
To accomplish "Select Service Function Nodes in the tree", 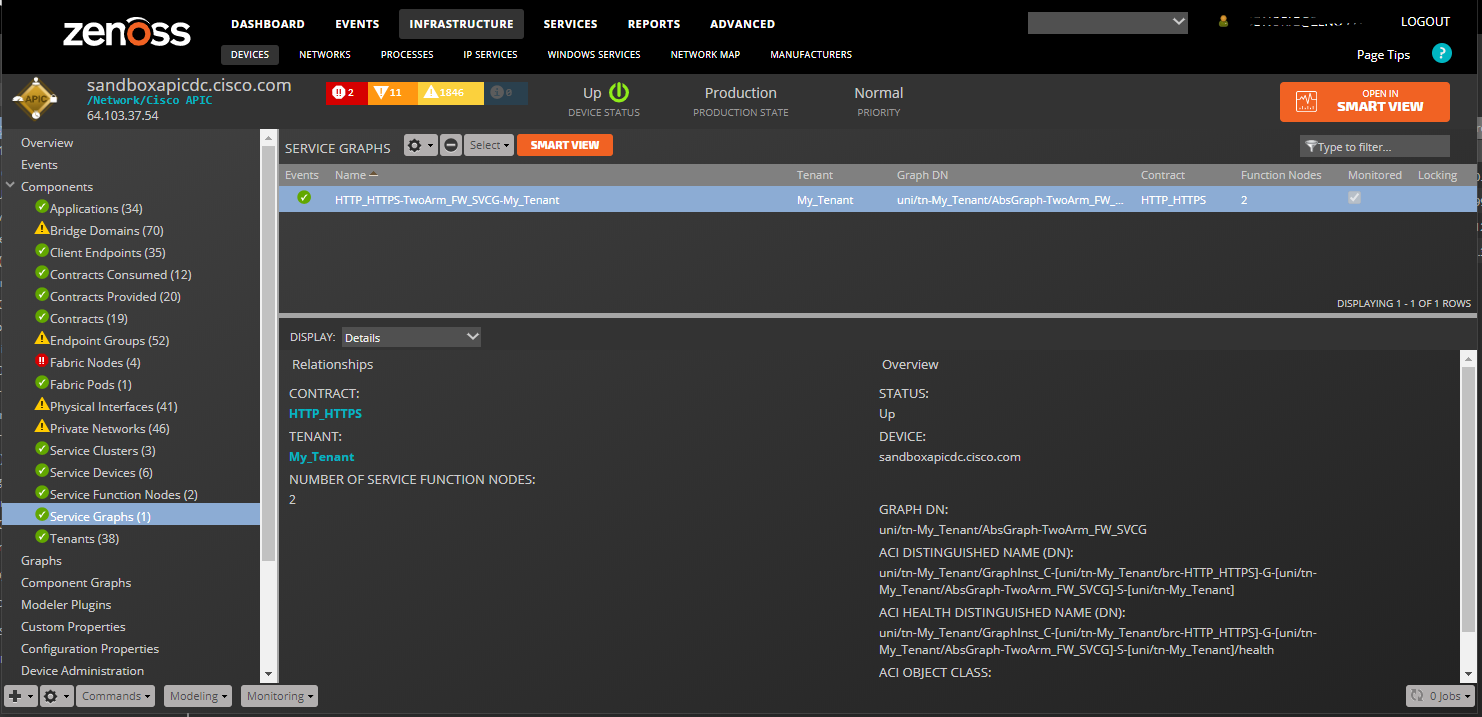I will click(x=124, y=494).
